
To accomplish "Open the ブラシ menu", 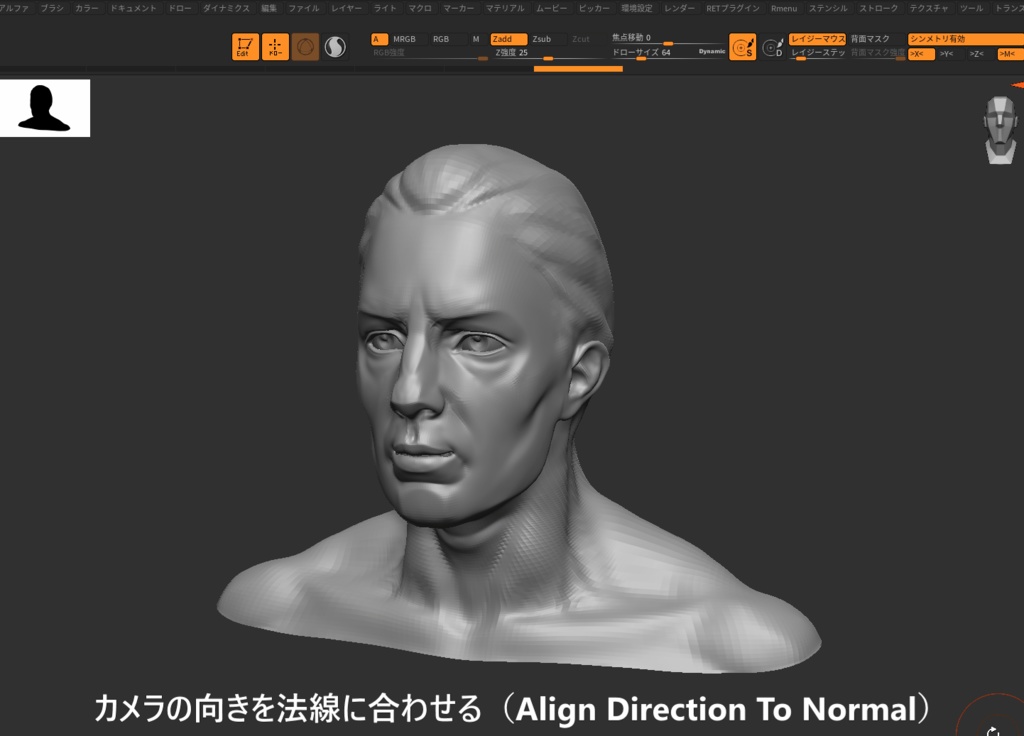I will pos(53,8).
